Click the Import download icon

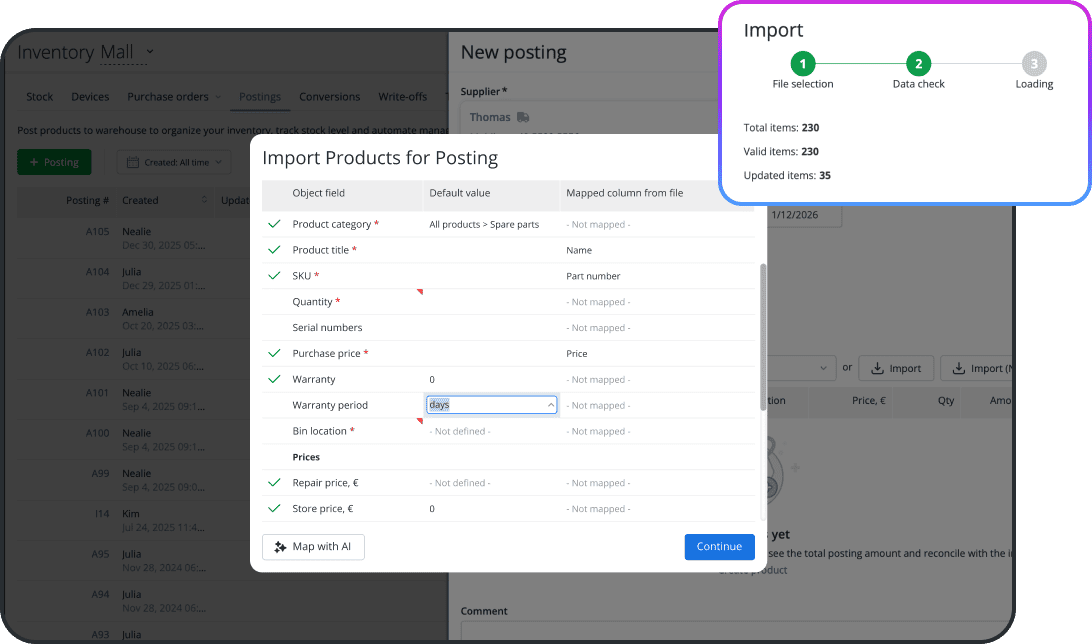click(x=878, y=368)
